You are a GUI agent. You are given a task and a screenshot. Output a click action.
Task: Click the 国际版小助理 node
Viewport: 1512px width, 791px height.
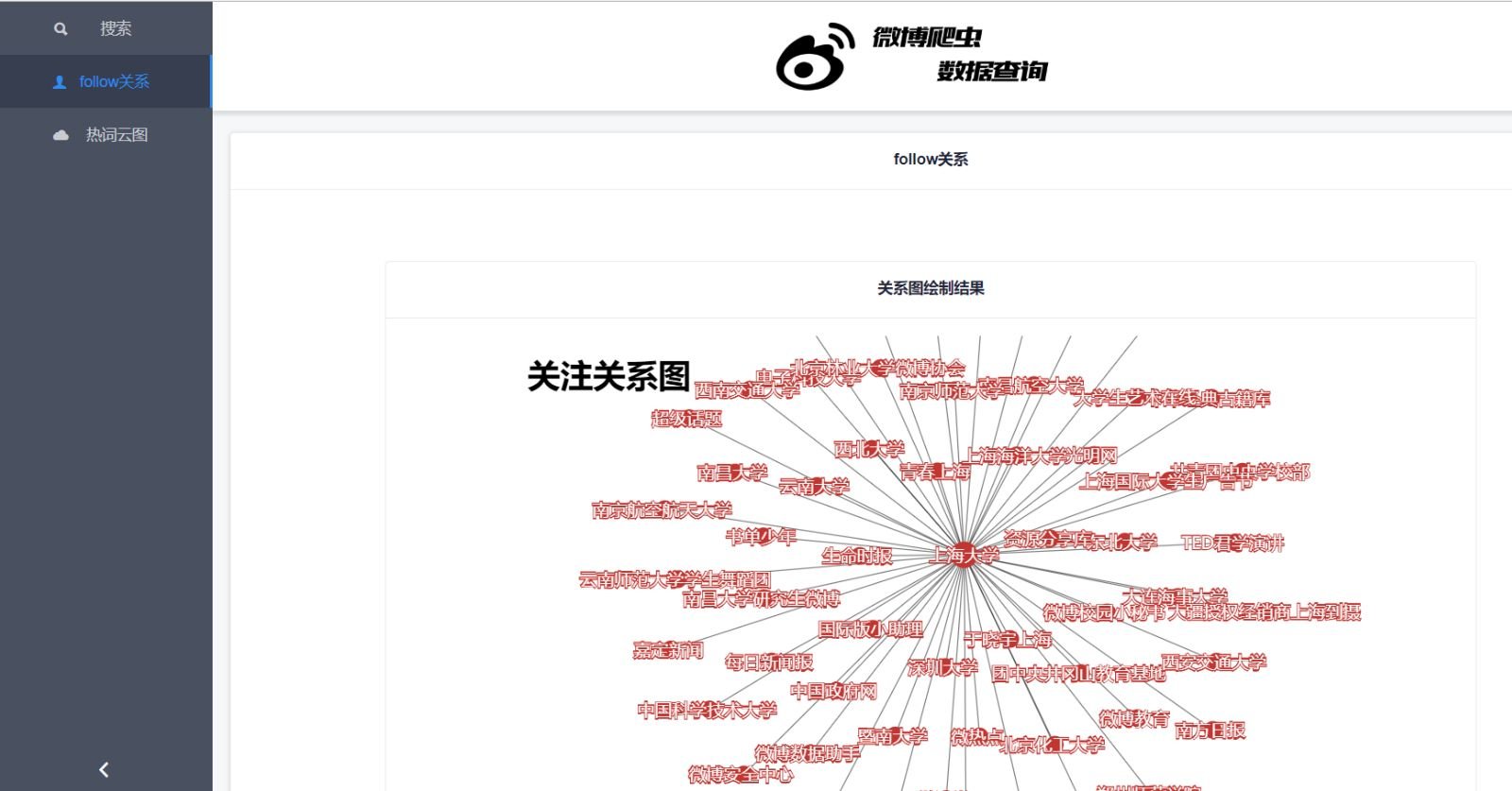870,629
